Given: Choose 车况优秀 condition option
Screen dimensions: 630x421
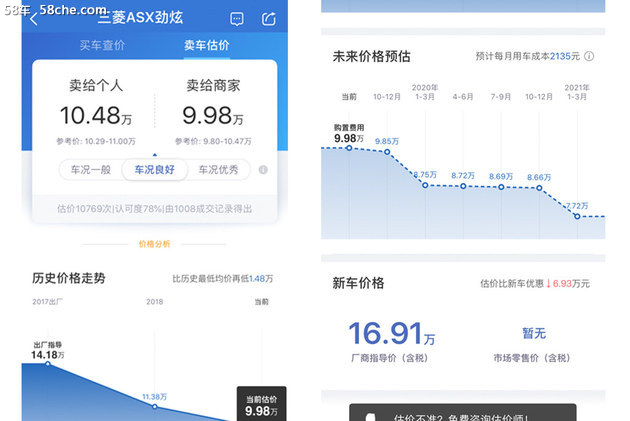Looking at the screenshot, I should [218, 170].
